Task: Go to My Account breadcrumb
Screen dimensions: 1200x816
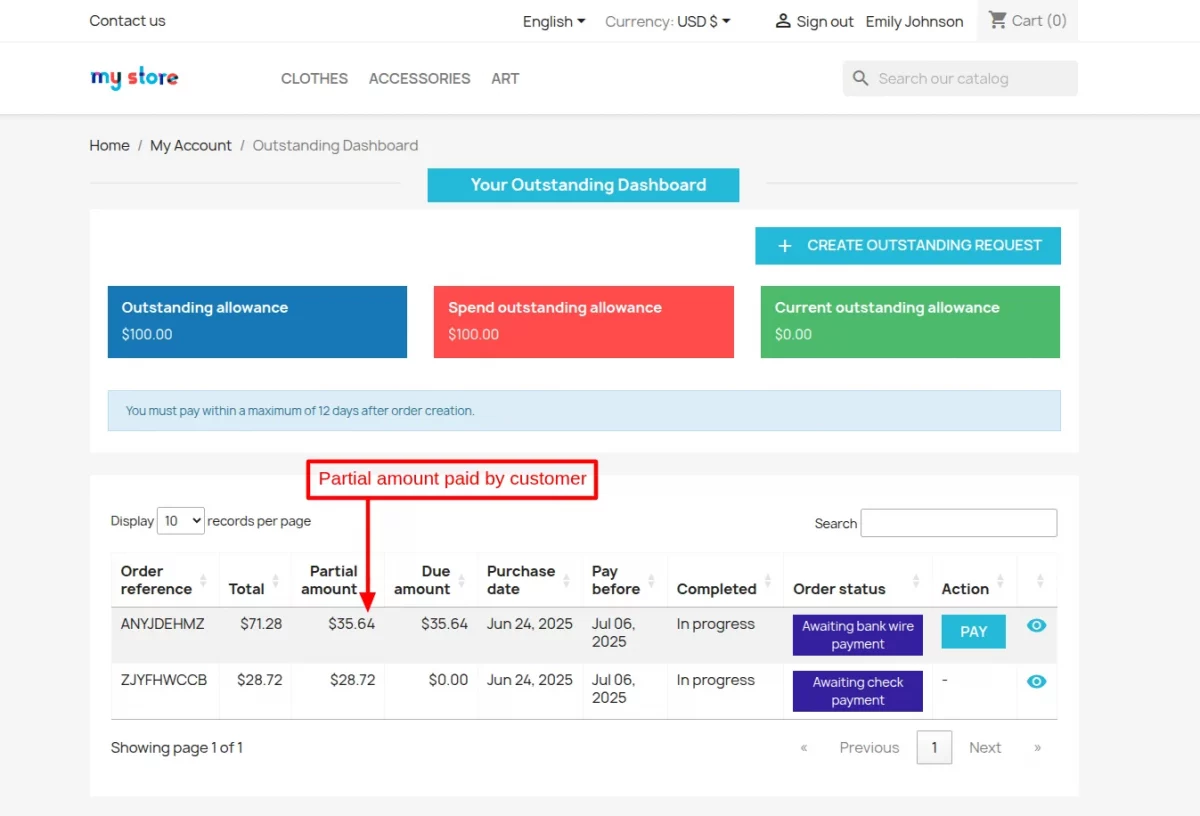Action: (191, 145)
